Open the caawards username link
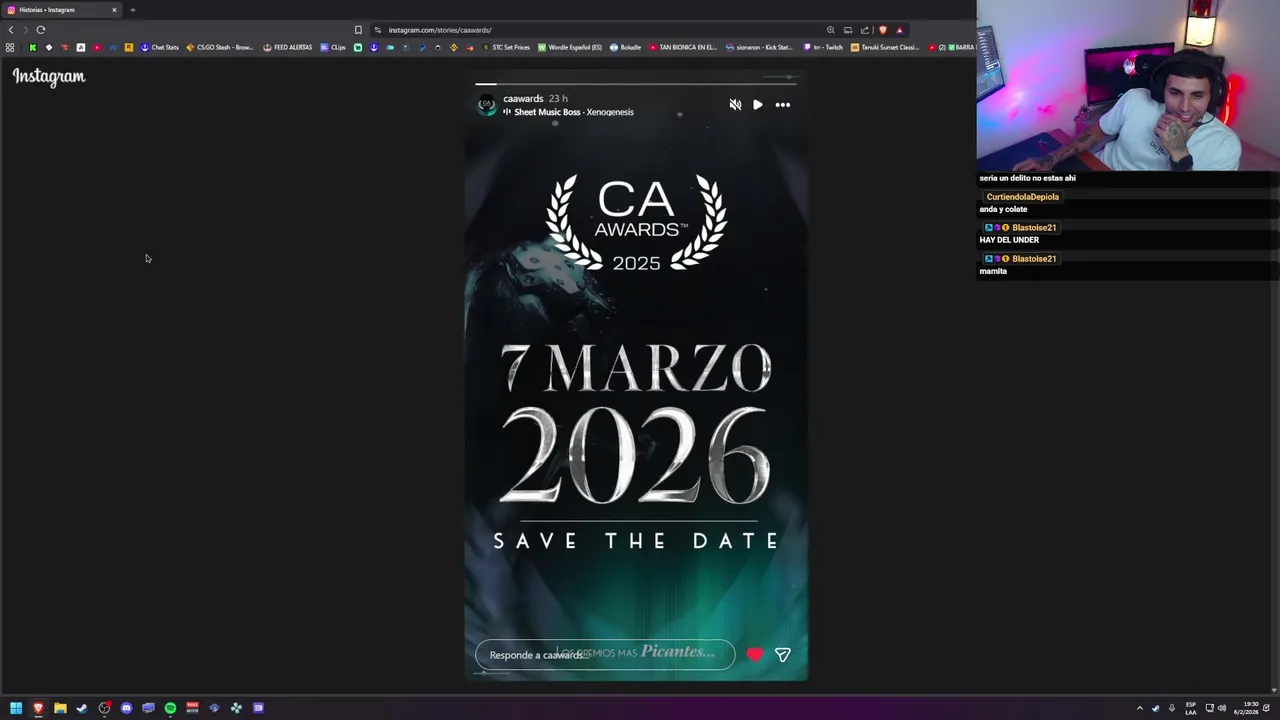1280x720 pixels. [x=523, y=99]
